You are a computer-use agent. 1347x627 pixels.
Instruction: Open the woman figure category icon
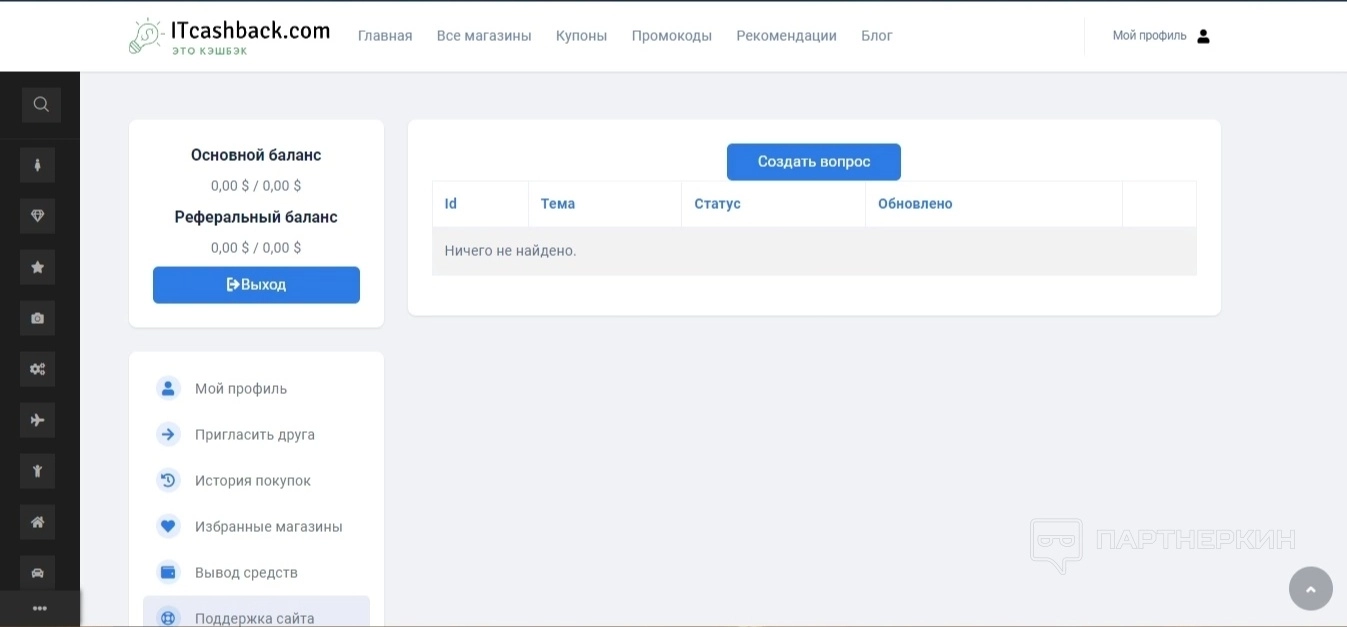tap(37, 165)
